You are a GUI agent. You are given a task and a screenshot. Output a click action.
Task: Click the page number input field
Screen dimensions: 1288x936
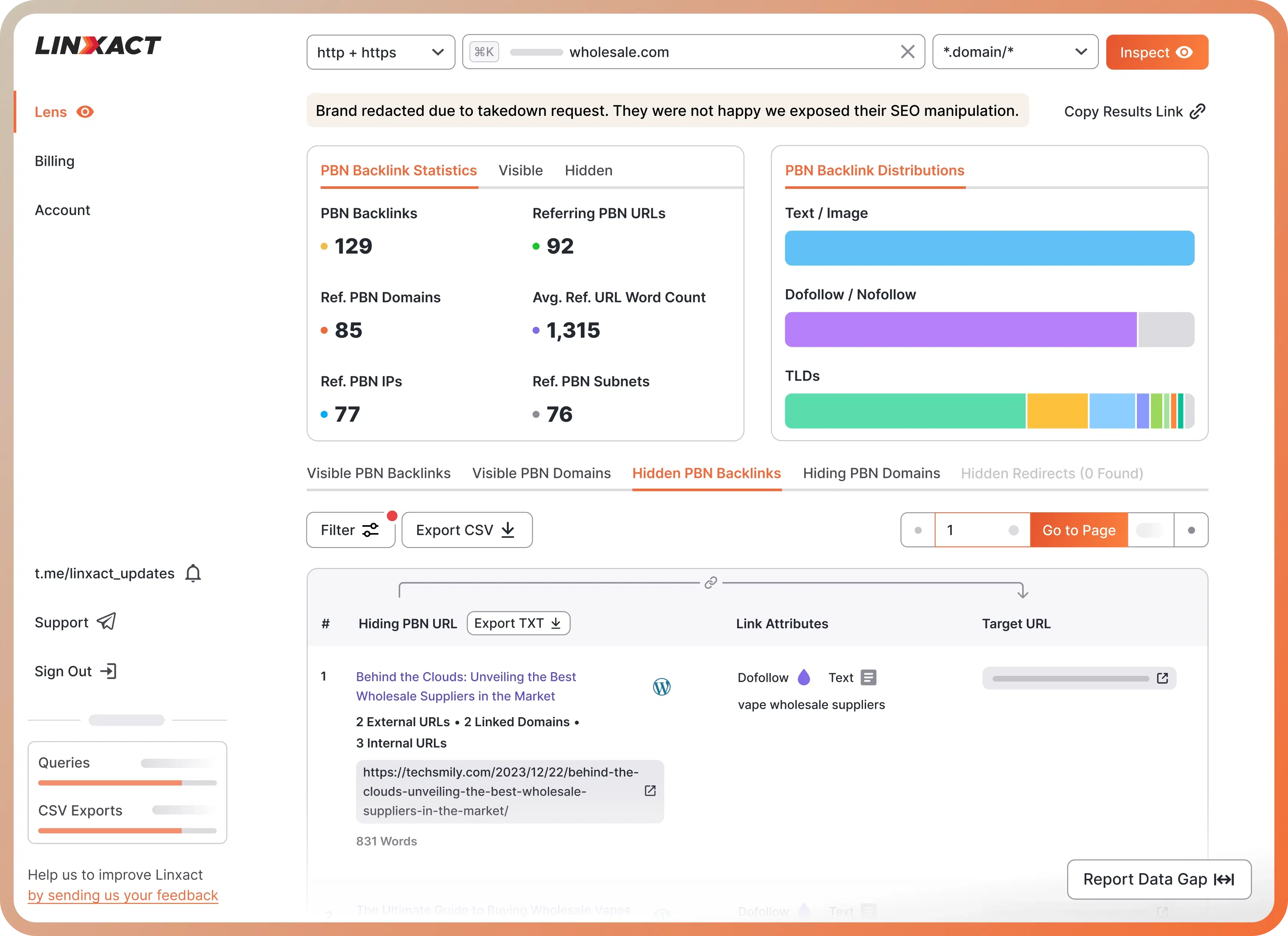click(x=974, y=530)
